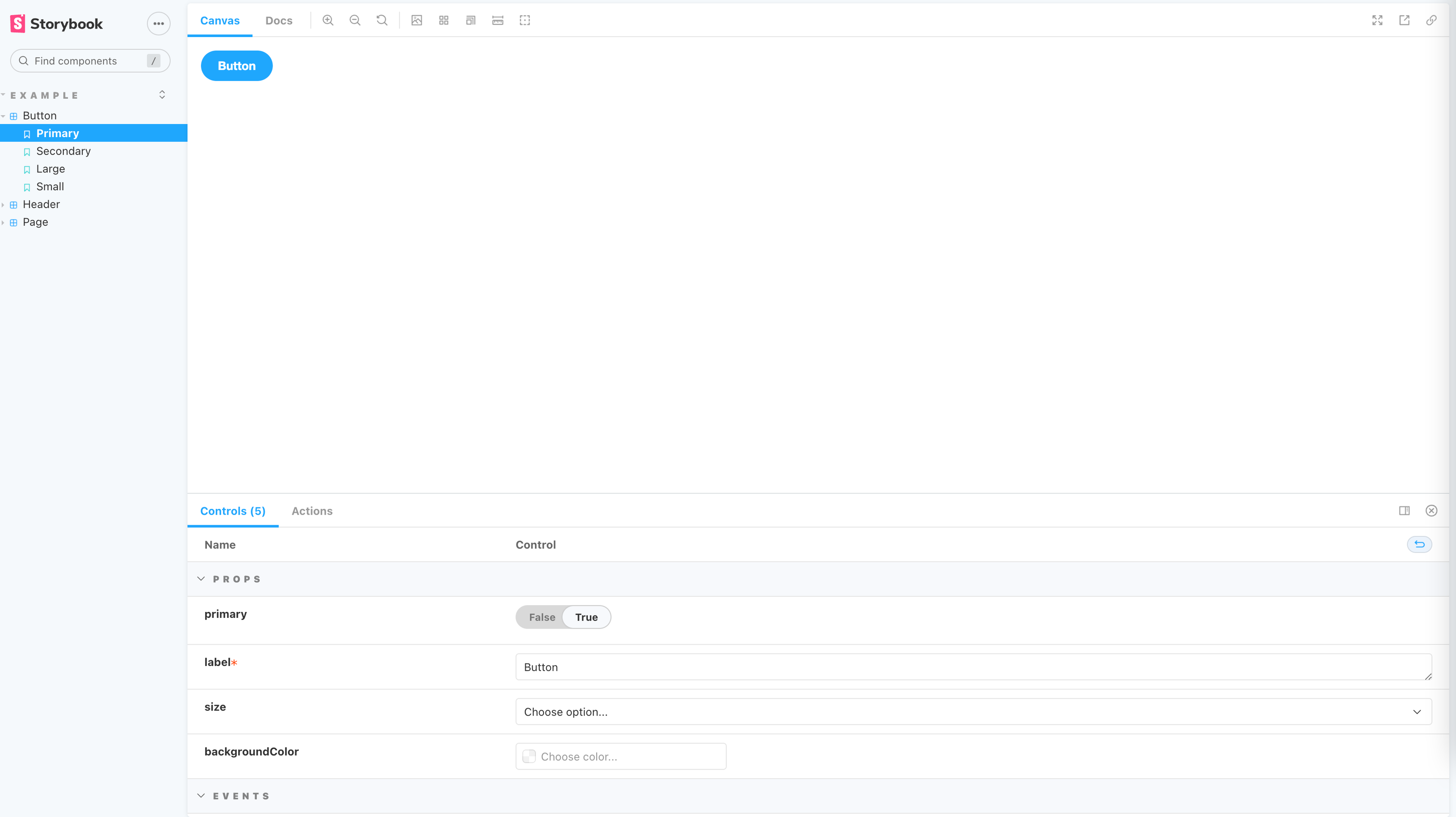Copy canvas link icon
The width and height of the screenshot is (1456, 817).
pyautogui.click(x=1431, y=21)
